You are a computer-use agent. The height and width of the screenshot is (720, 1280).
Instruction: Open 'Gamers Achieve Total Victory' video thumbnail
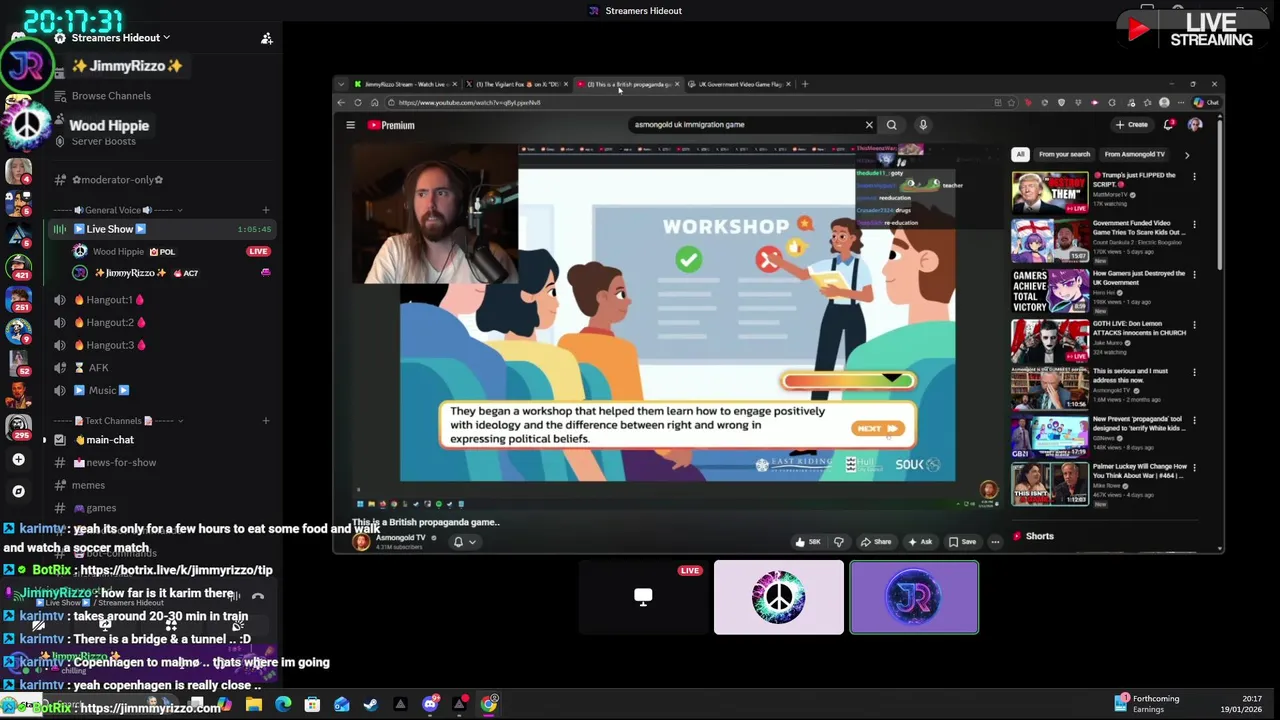1050,291
